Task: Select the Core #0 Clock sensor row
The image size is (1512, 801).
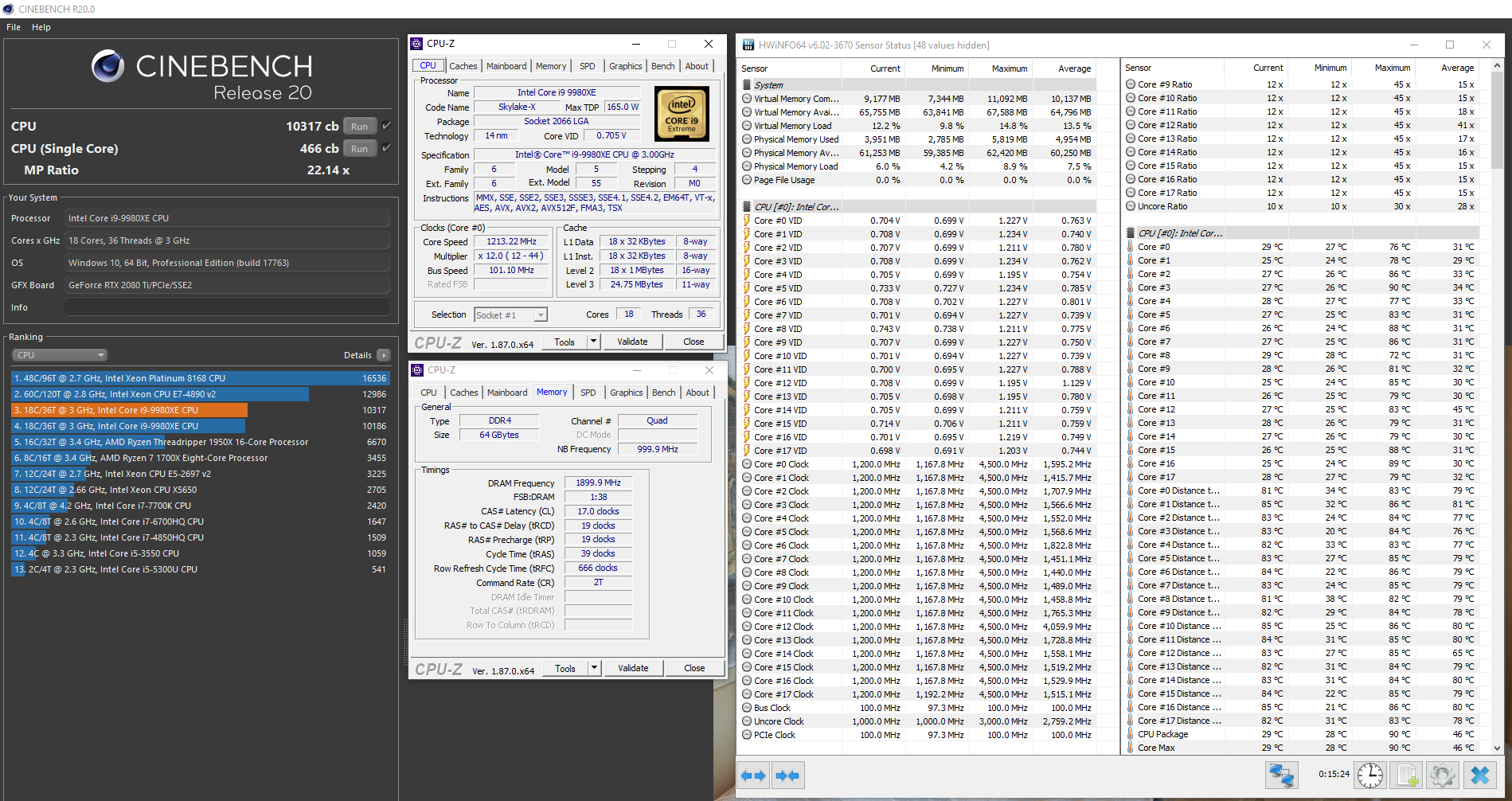Action: pos(918,464)
